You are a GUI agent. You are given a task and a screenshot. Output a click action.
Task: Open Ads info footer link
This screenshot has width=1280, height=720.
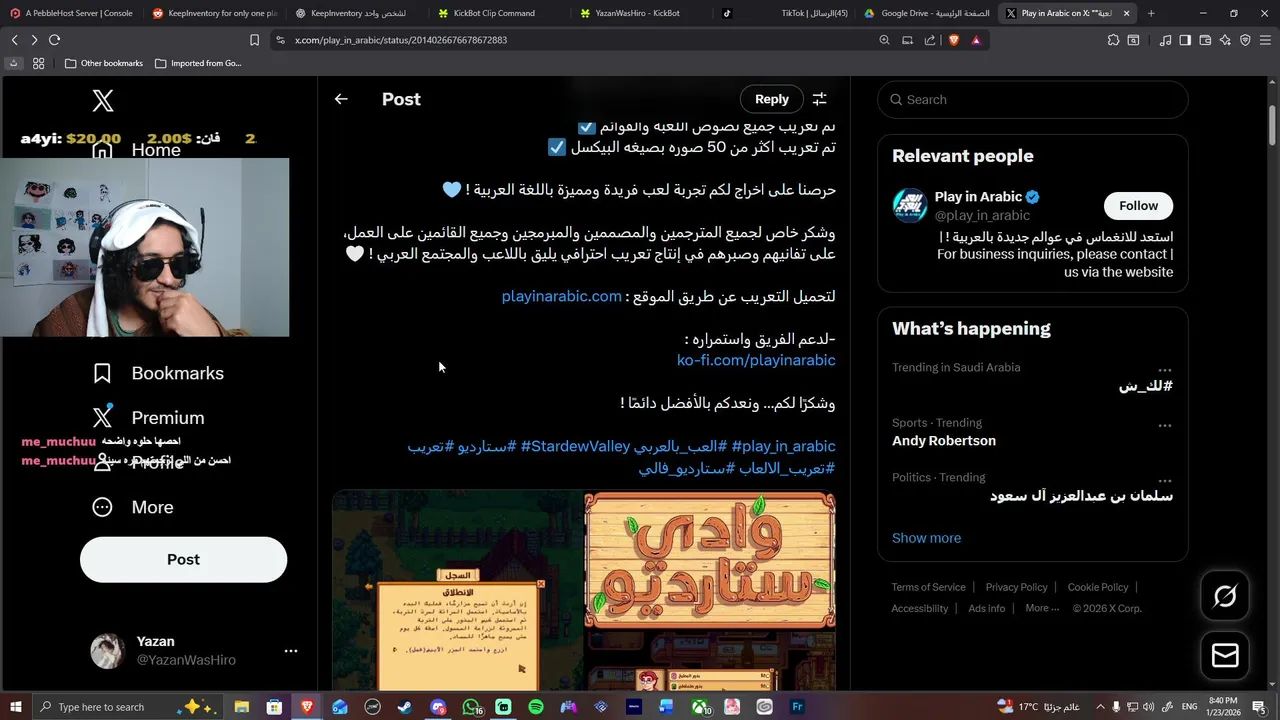986,608
